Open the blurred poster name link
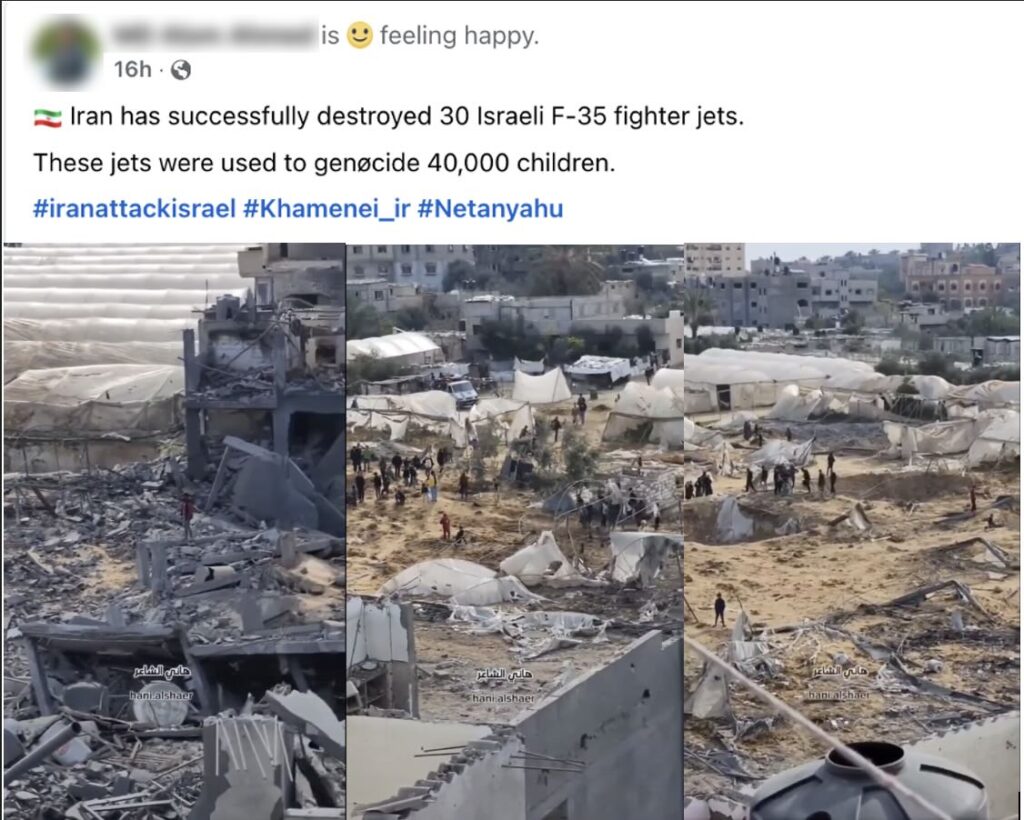1024x820 pixels. click(x=212, y=35)
